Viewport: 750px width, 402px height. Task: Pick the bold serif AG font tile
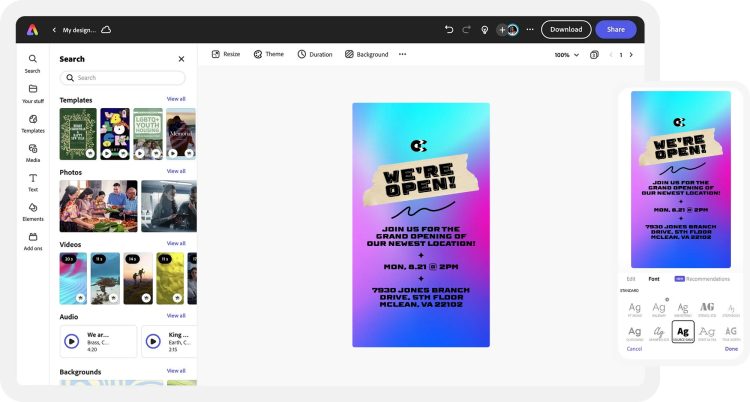(x=707, y=308)
